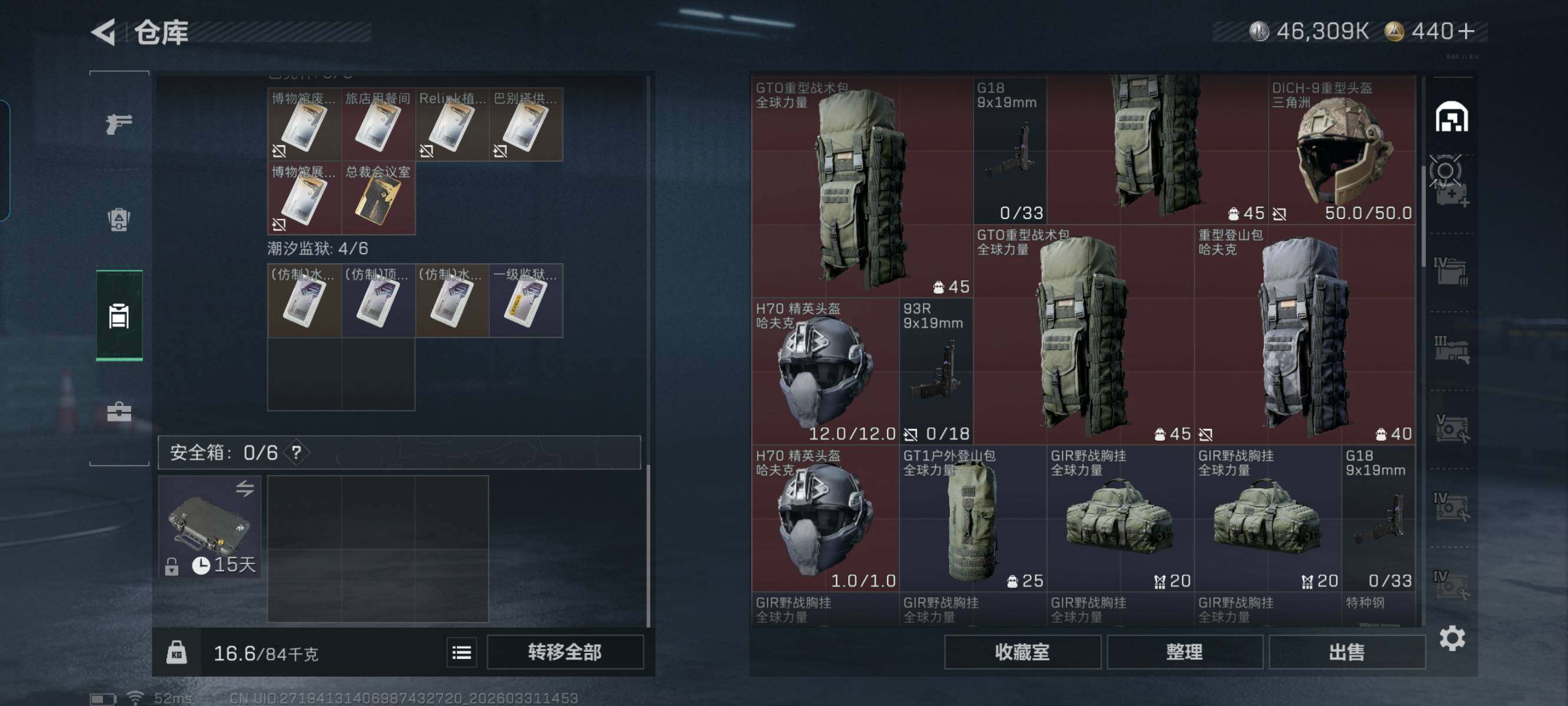The width and height of the screenshot is (1568, 706).
Task: Open the weapons tab with pistol icon
Action: [x=119, y=124]
